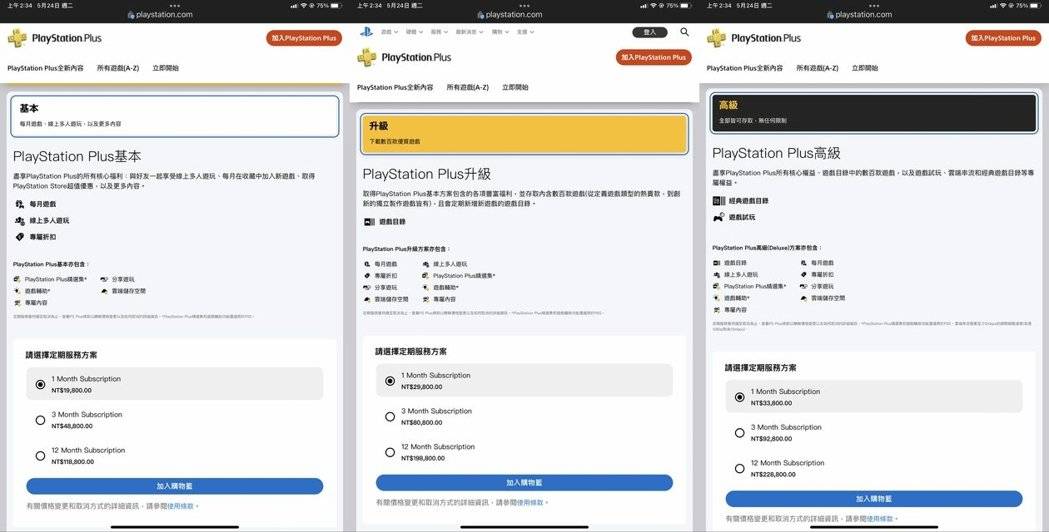Open search with the magnifying glass icon
Image resolution: width=1049 pixels, height=532 pixels.
(684, 32)
